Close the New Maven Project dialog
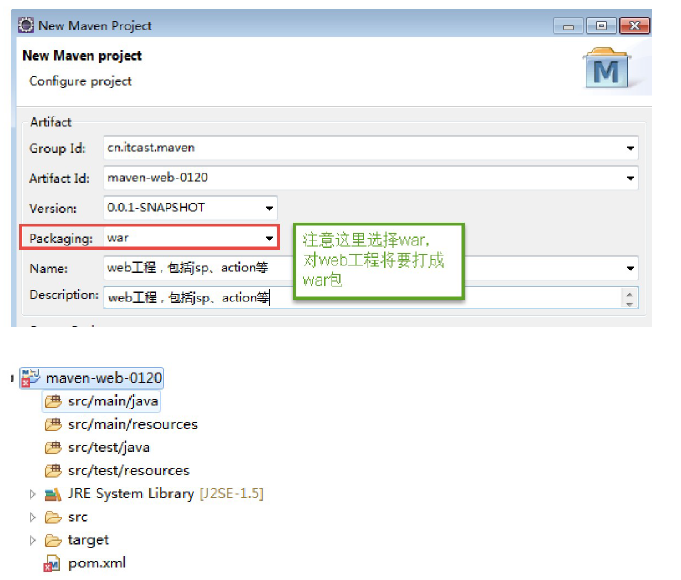The height and width of the screenshot is (580, 681). pos(634,26)
